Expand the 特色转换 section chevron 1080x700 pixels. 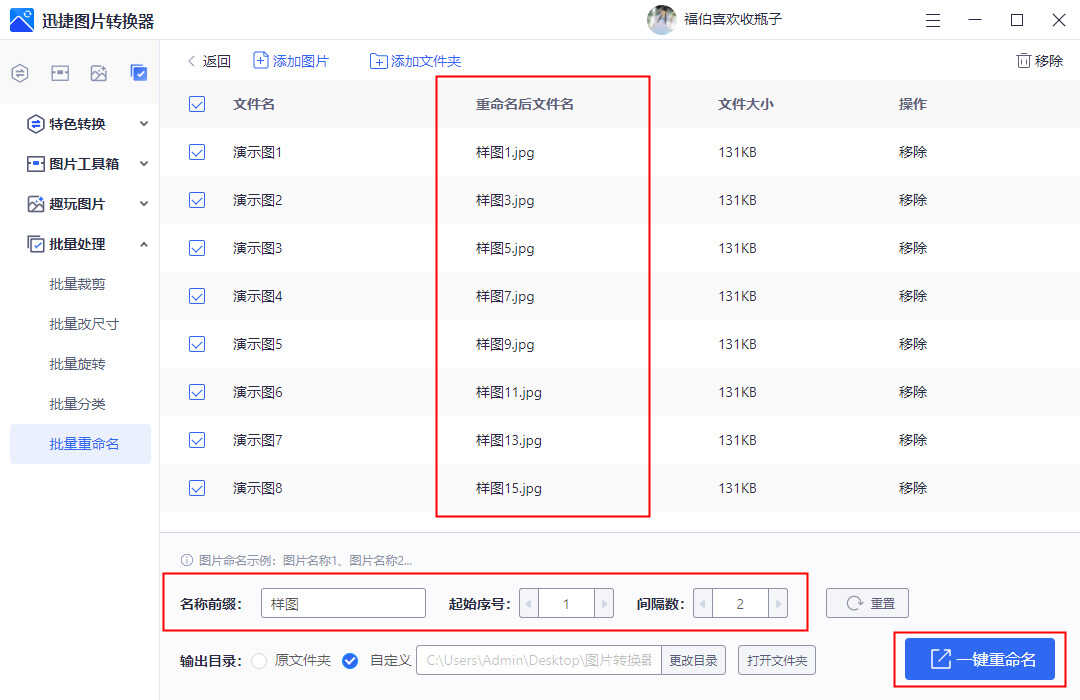[x=144, y=124]
